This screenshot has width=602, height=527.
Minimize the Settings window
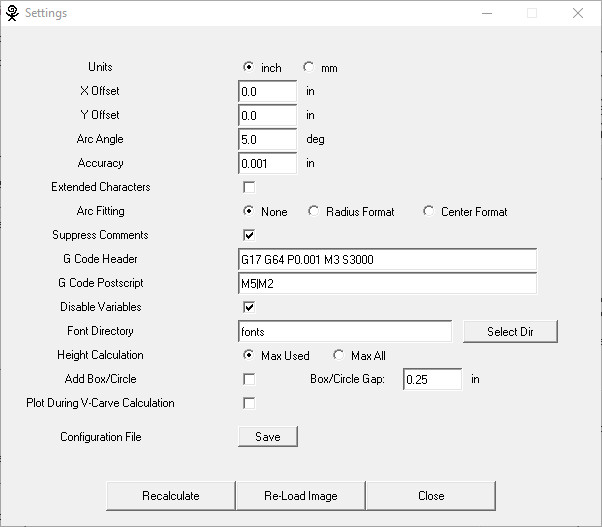click(487, 13)
